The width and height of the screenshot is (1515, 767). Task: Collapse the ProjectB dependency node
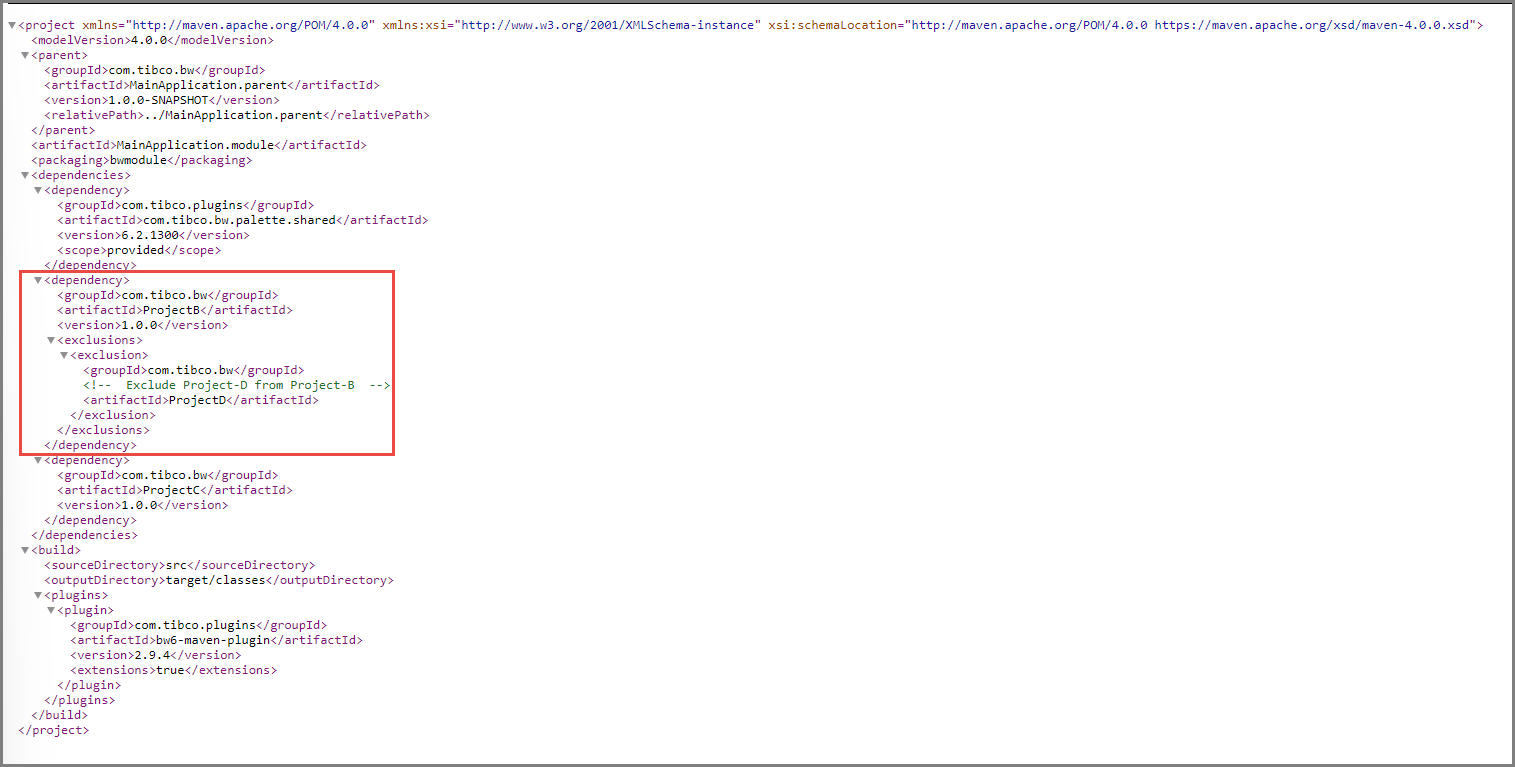(38, 280)
